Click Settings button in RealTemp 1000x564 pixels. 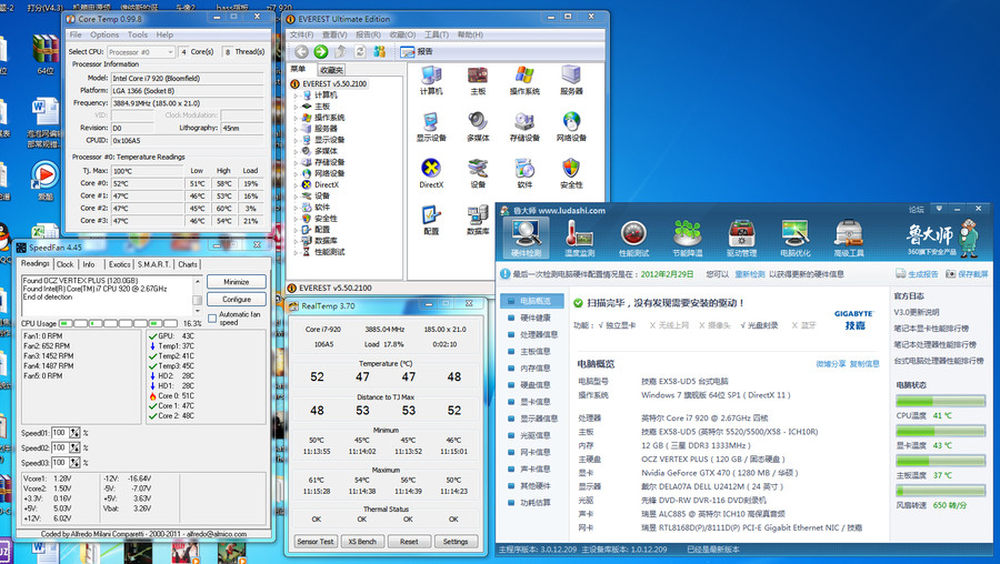[455, 542]
